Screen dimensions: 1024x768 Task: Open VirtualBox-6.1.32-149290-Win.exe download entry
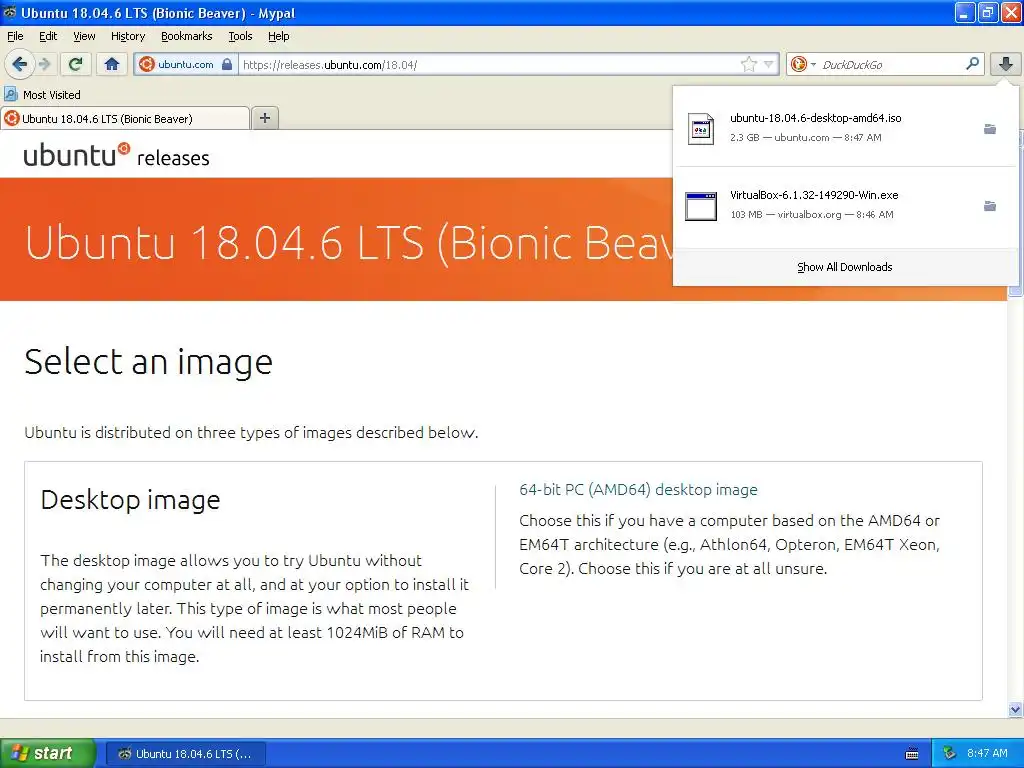[x=846, y=205]
